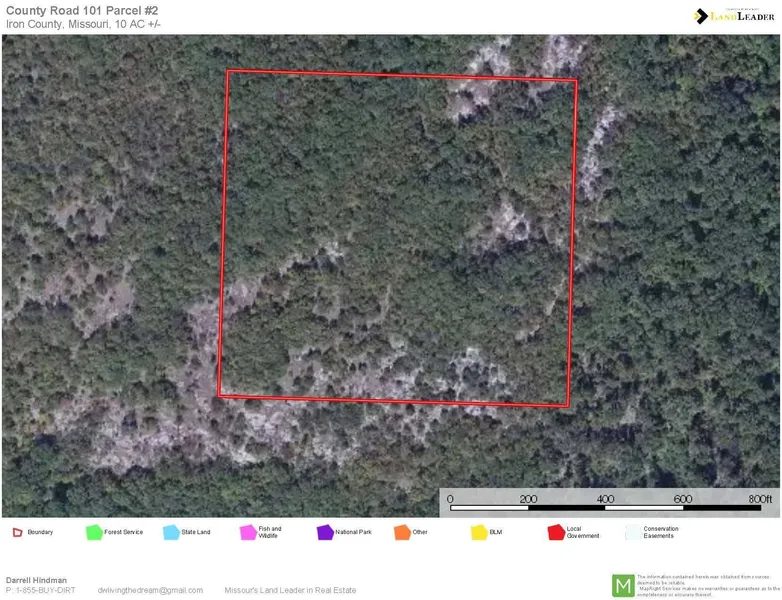
Task: Click the 800ft mark on scale bar
Action: pos(760,498)
